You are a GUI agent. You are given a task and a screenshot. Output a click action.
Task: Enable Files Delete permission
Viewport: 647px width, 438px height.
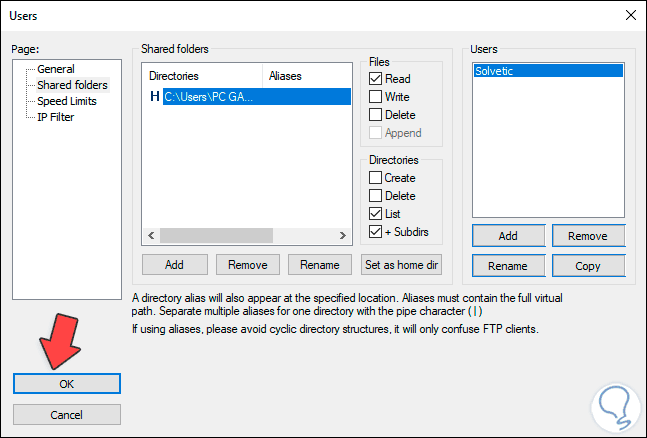click(375, 115)
